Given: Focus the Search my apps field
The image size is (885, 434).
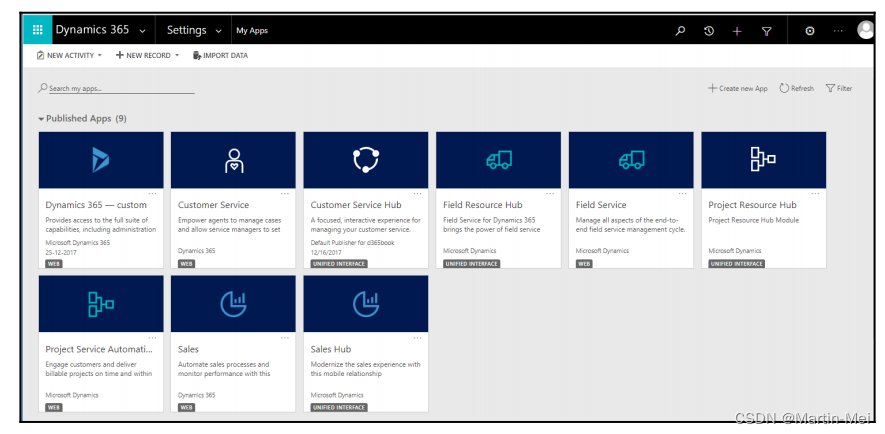Looking at the screenshot, I should click(x=116, y=89).
